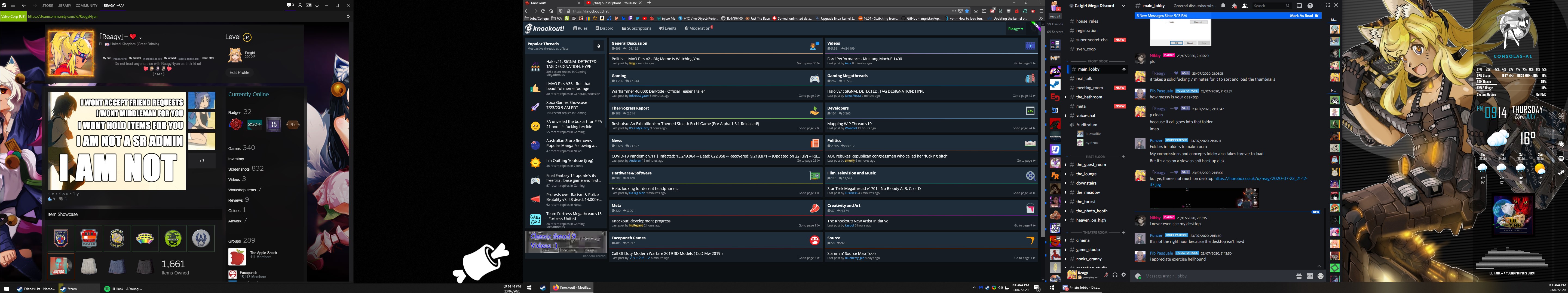This screenshot has width=1568, height=293.
Task: Collapse the FRONT DOOR channel category
Action: pyautogui.click(x=1098, y=62)
